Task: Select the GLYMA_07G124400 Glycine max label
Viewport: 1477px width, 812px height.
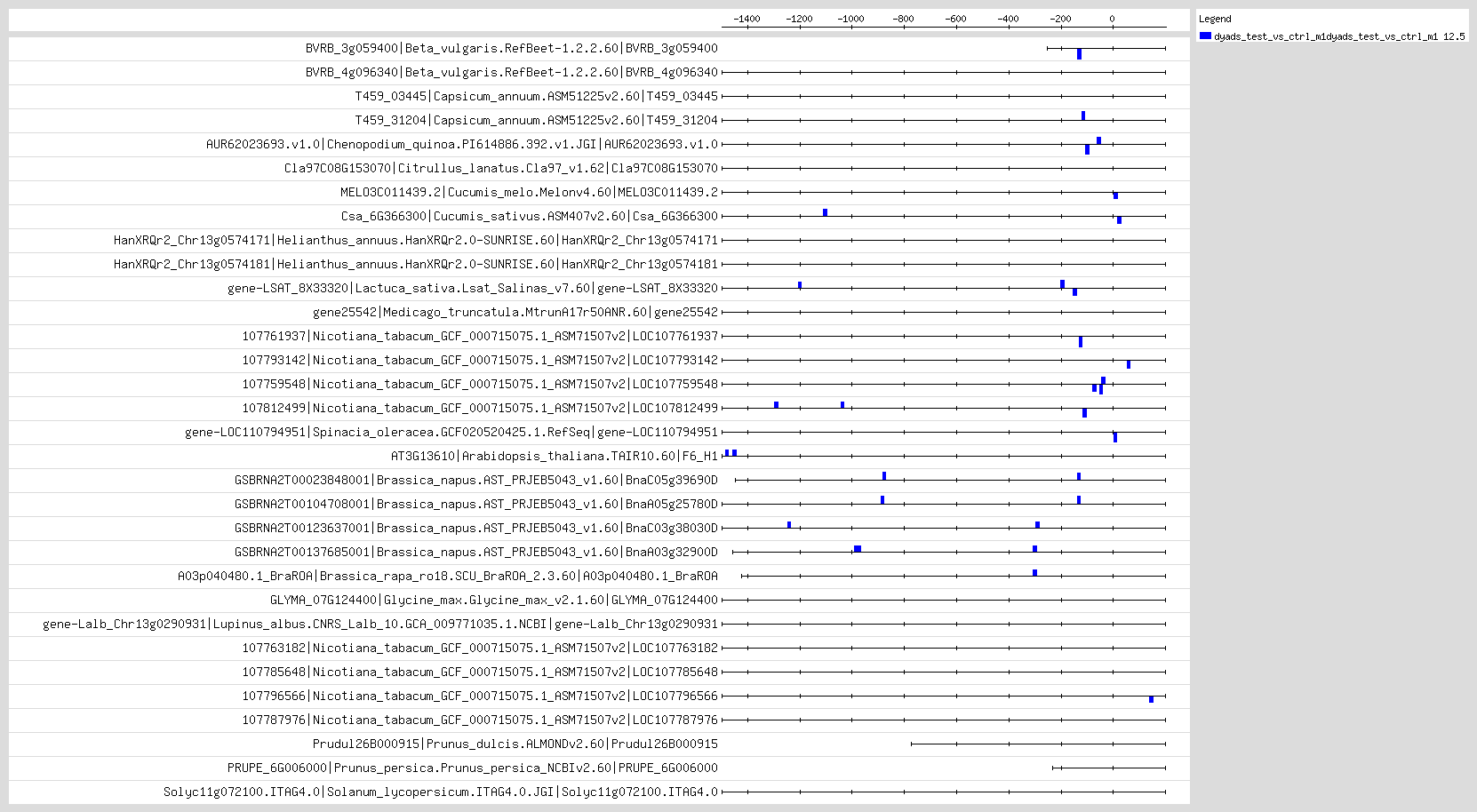Action: click(494, 600)
